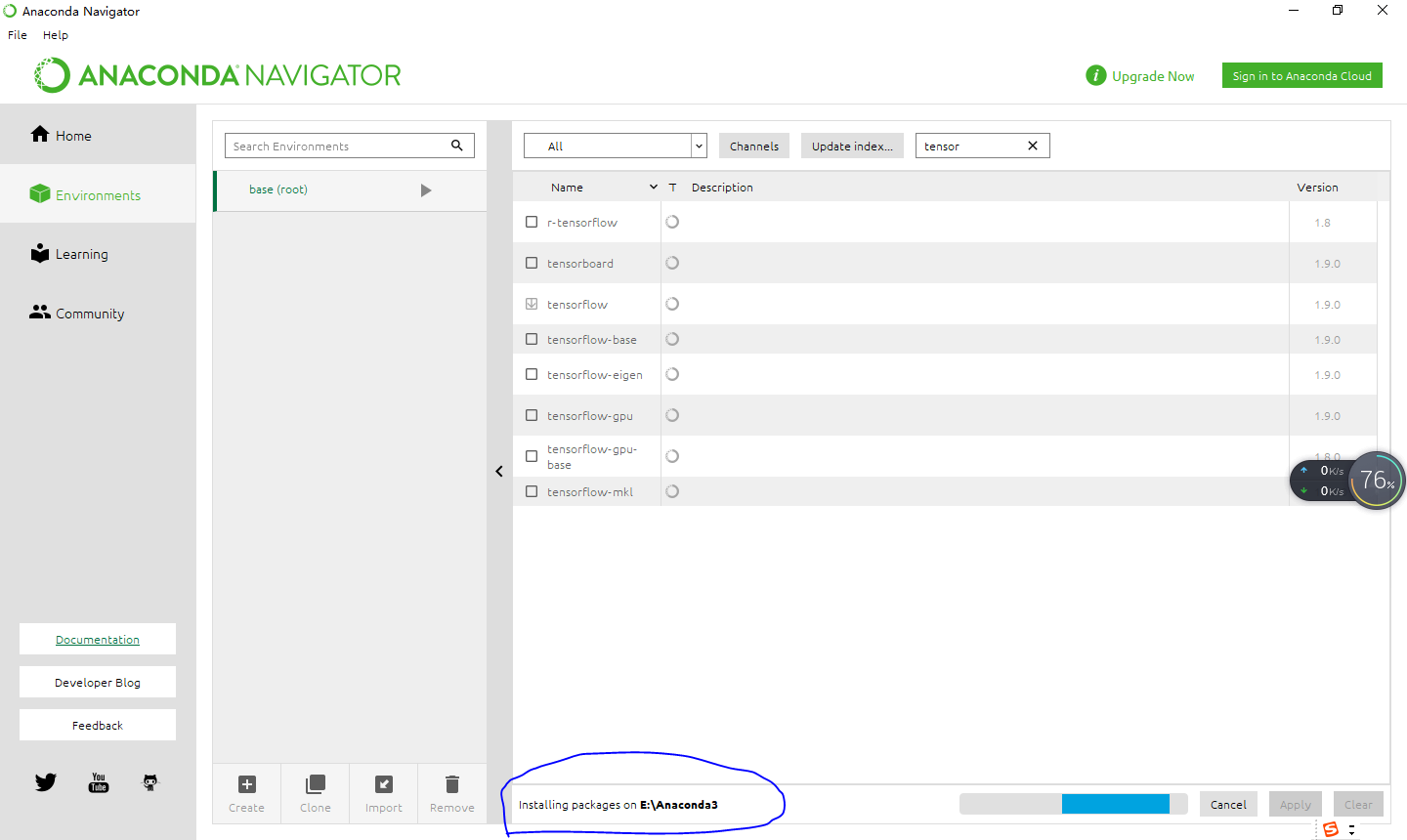This screenshot has height=840, width=1407.
Task: Click Sign in to Anaconda Cloud
Action: point(1301,75)
